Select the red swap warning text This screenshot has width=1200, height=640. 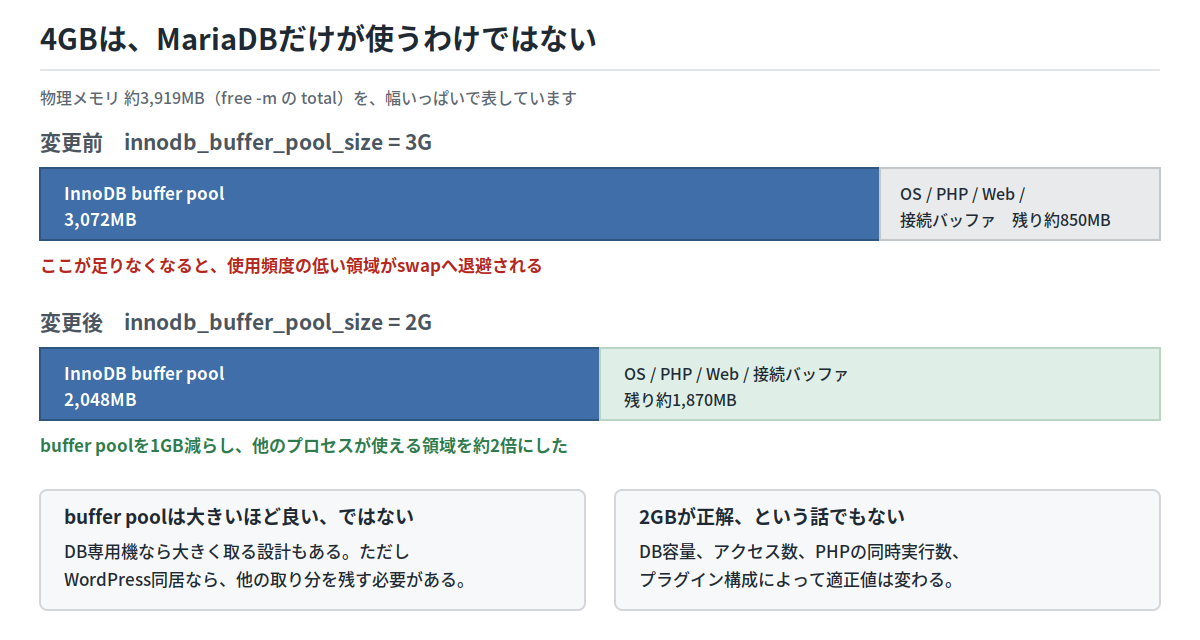(291, 266)
